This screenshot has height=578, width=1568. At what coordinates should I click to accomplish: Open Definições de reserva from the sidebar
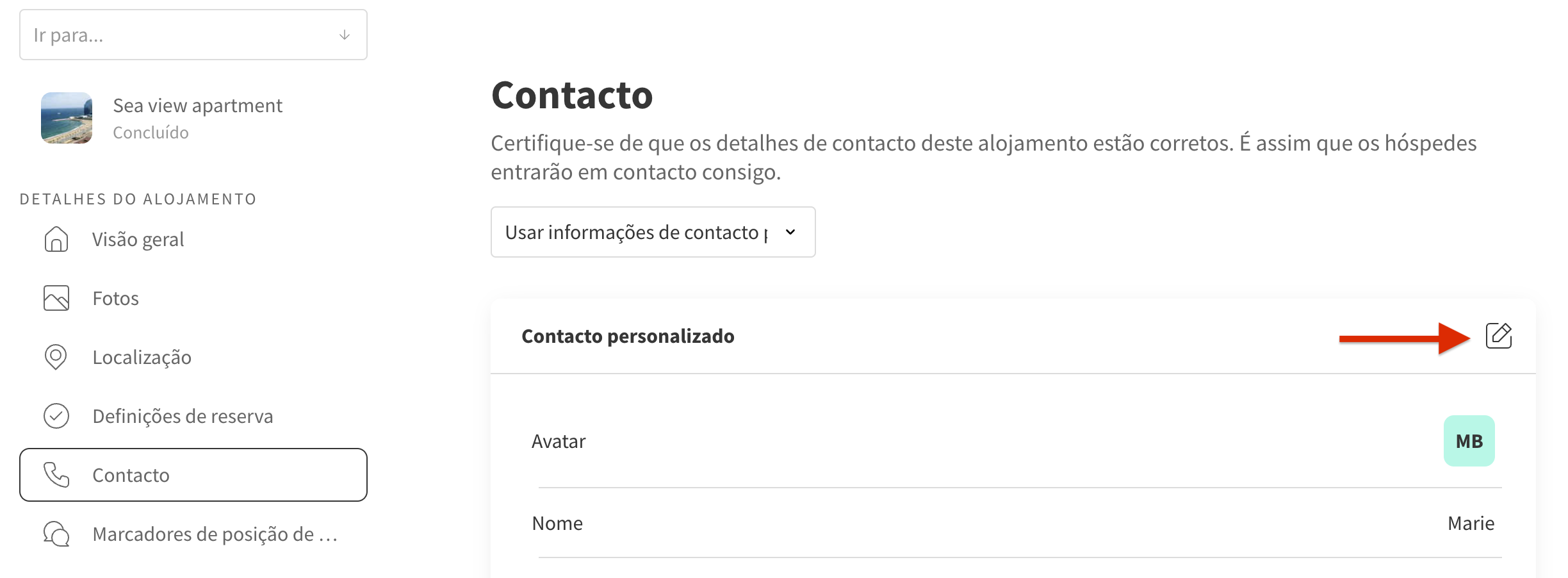tap(183, 417)
